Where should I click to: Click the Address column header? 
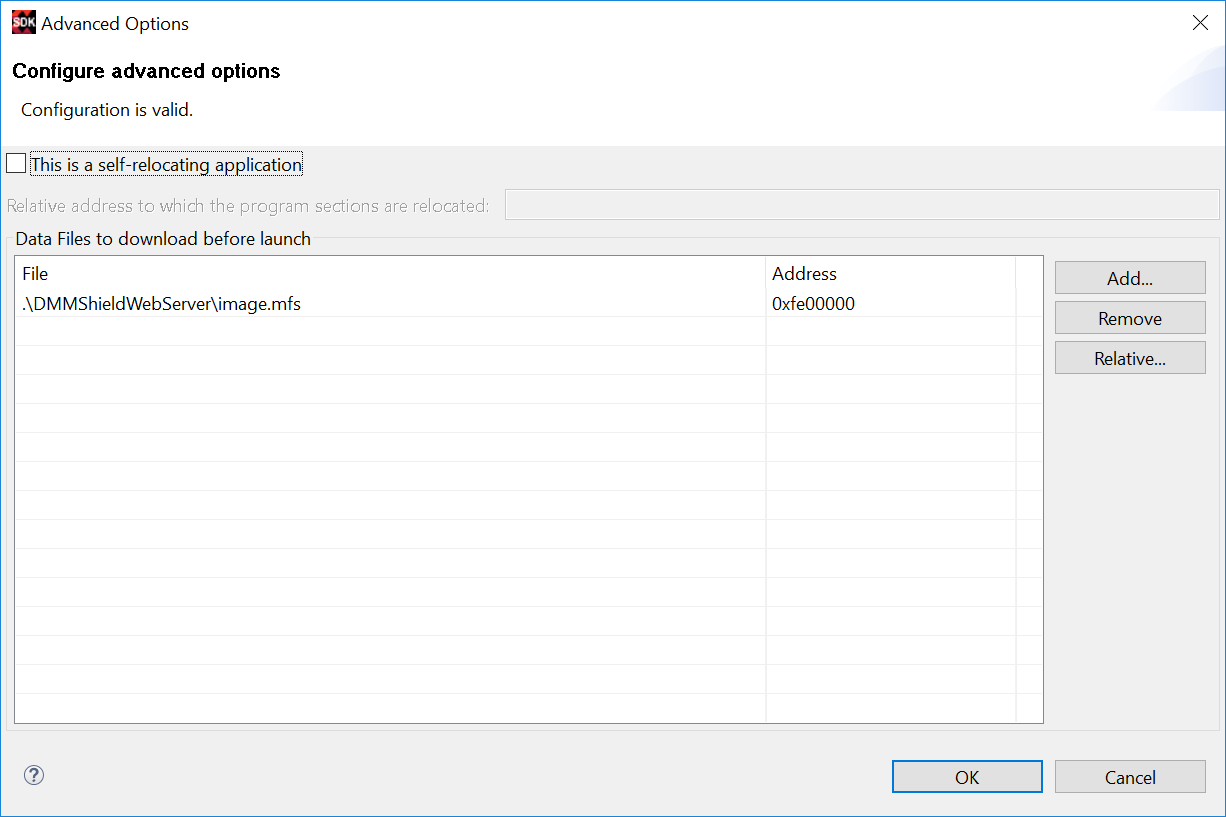[891, 273]
